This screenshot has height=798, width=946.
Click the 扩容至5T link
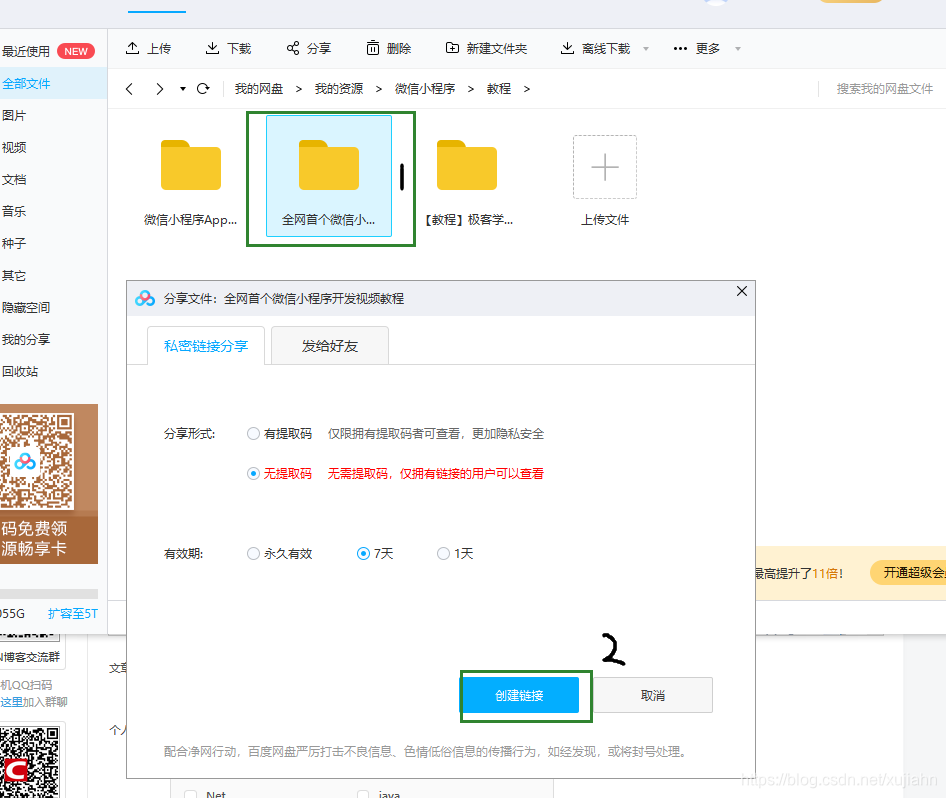click(x=72, y=613)
